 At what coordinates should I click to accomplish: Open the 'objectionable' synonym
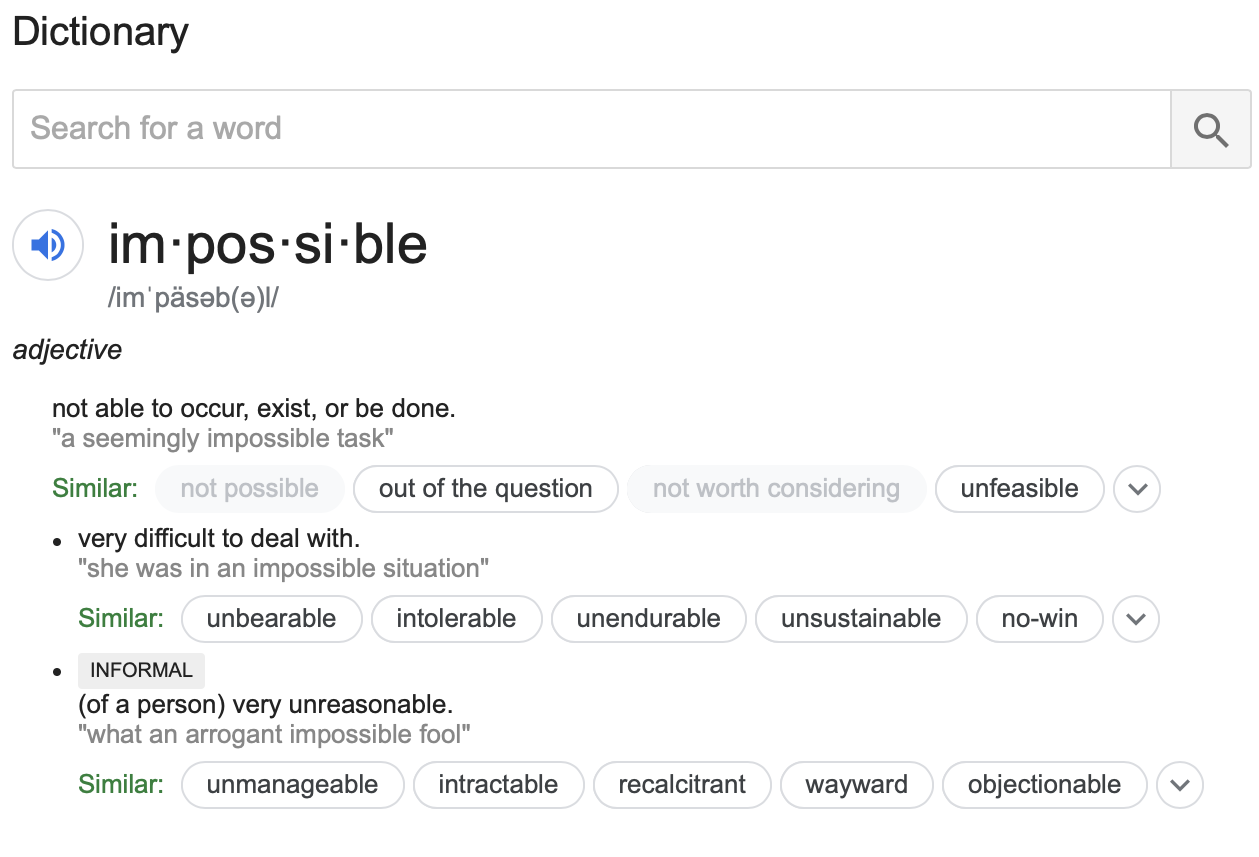1044,785
